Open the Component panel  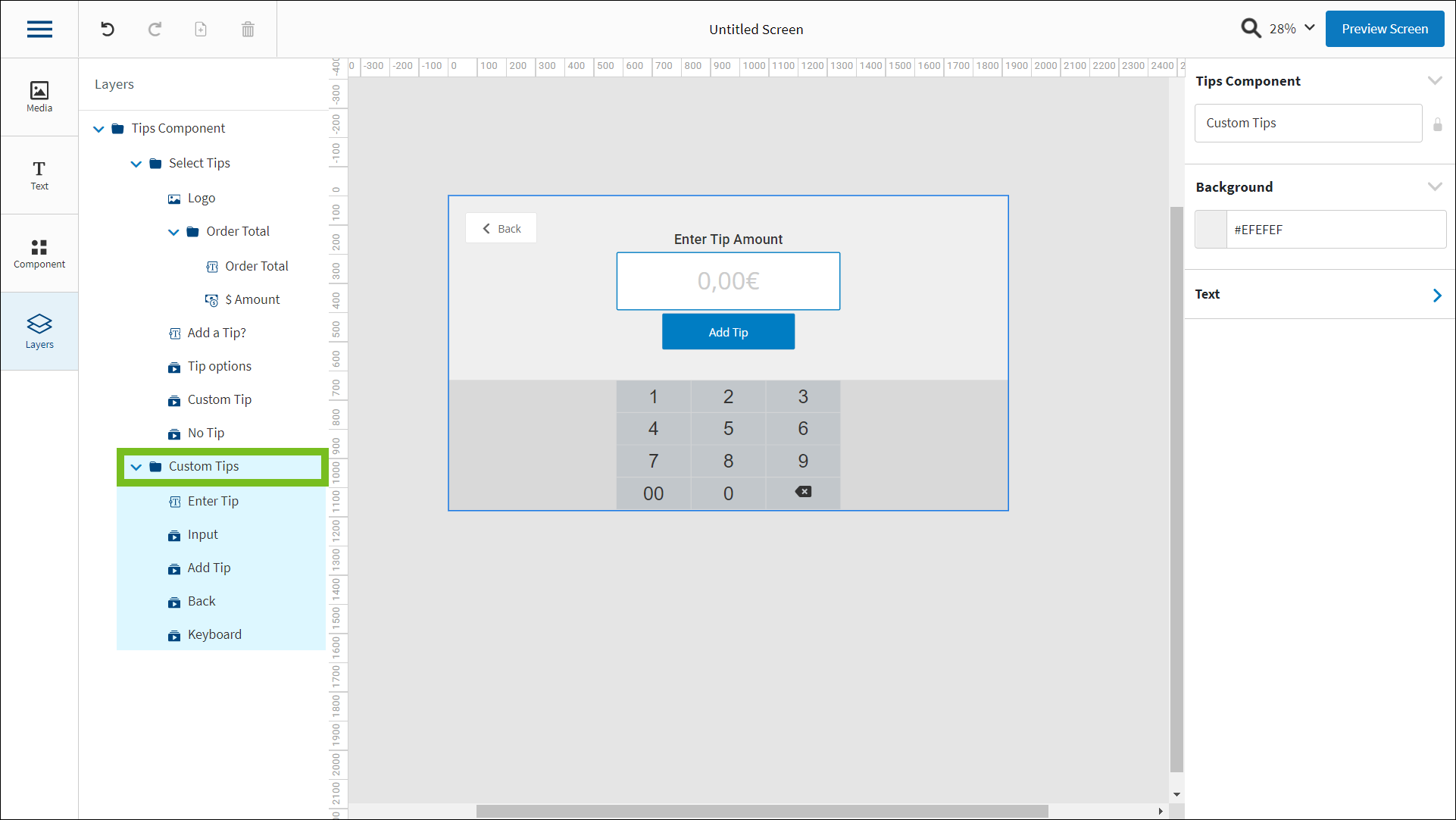pos(39,253)
